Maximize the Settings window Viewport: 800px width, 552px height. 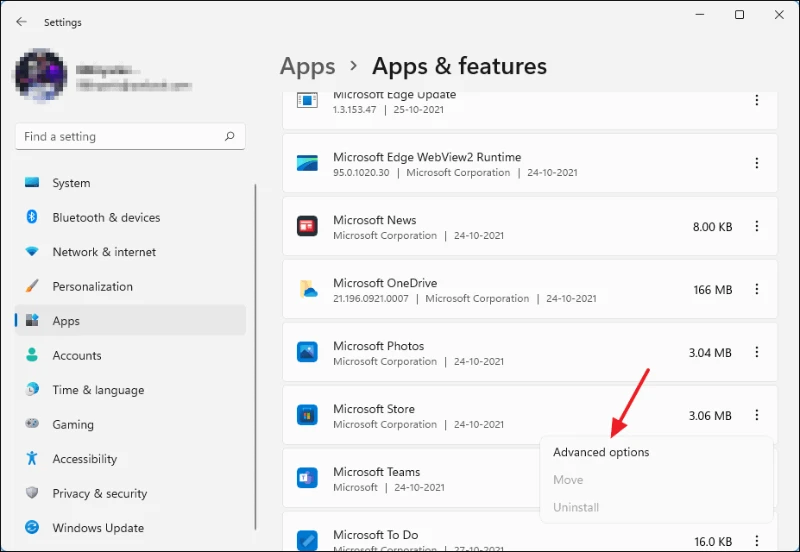point(739,15)
